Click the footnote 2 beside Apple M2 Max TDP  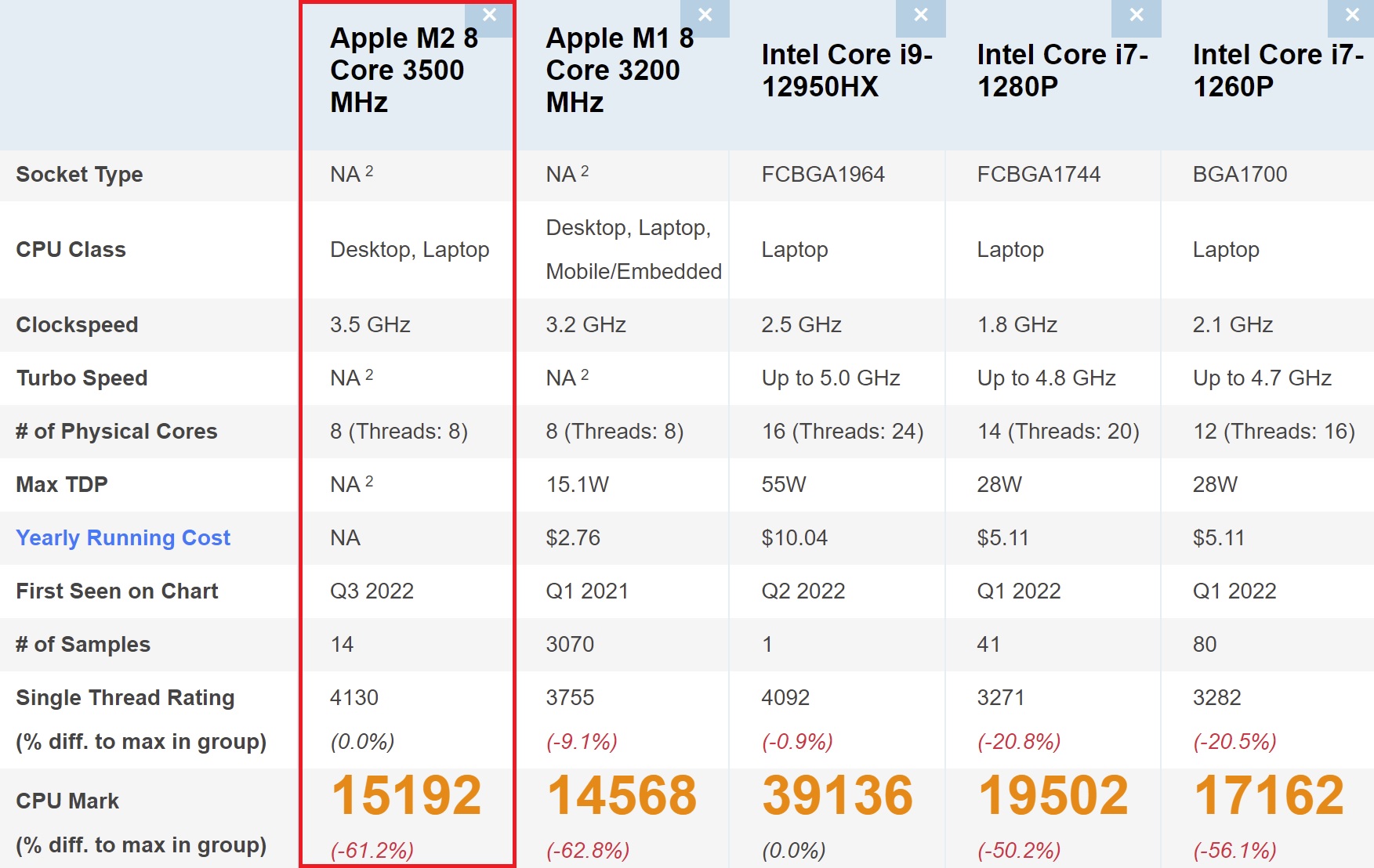(x=369, y=480)
